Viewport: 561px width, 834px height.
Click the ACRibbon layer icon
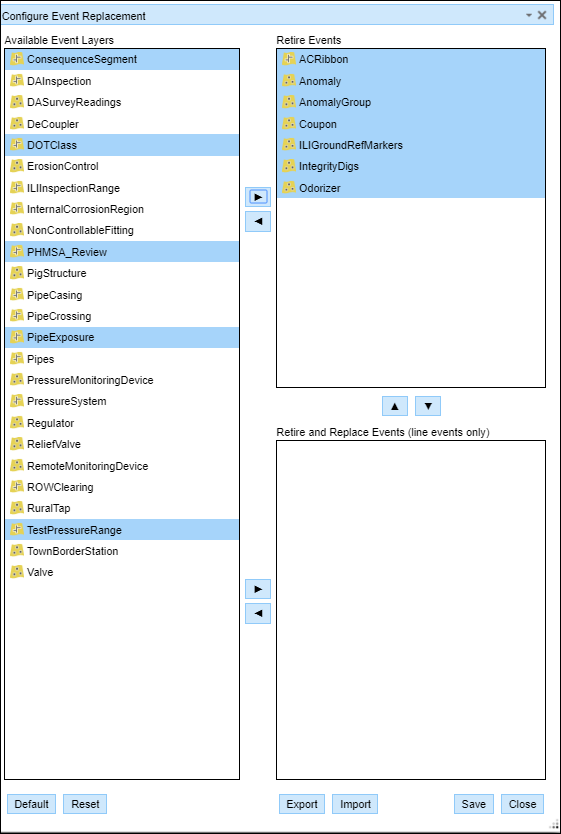[x=289, y=59]
